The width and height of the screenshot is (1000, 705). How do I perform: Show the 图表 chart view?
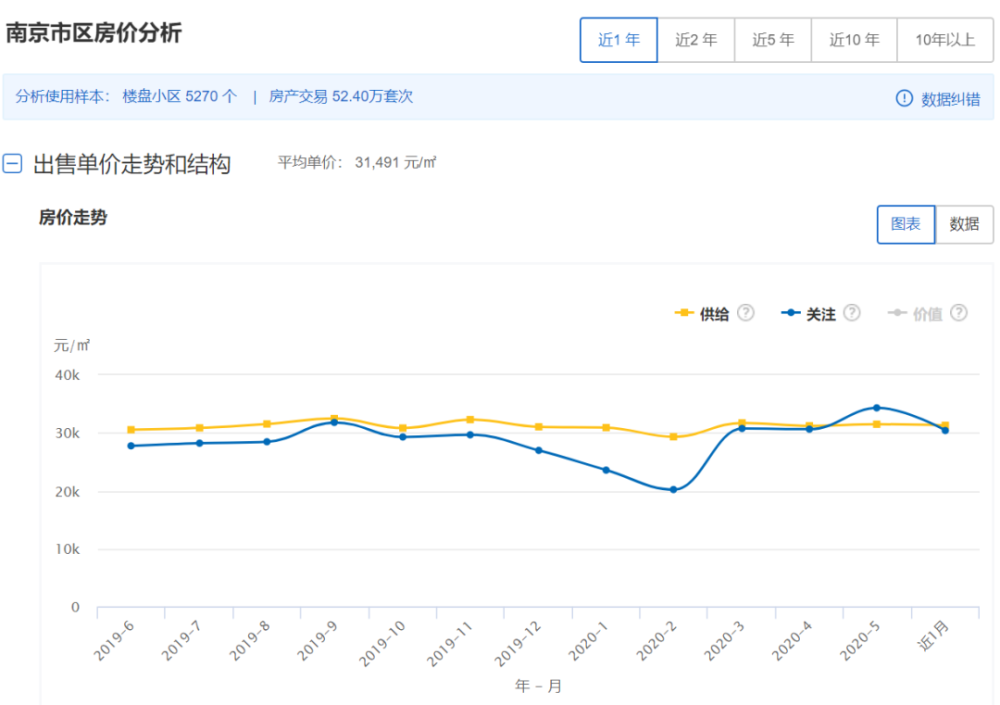pos(906,224)
